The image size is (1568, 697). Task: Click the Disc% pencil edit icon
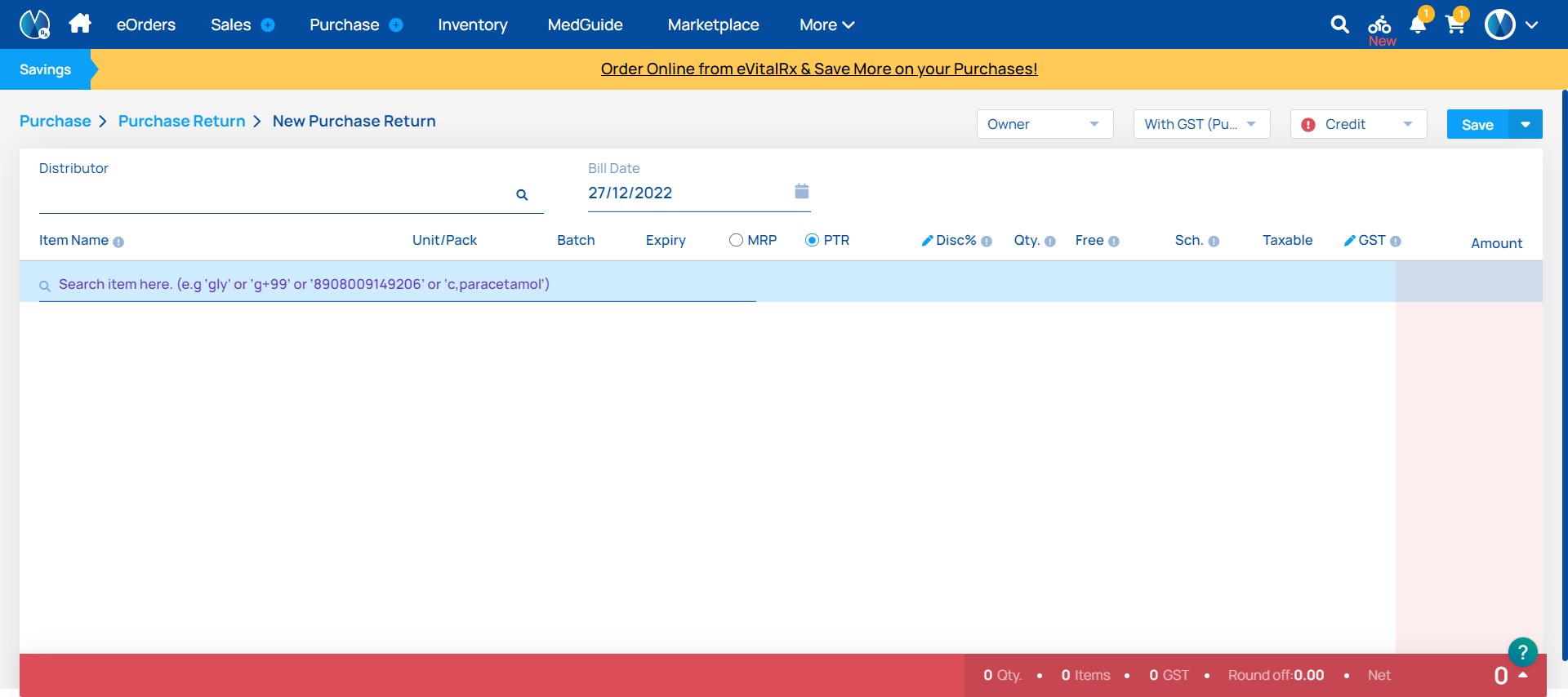click(x=927, y=241)
